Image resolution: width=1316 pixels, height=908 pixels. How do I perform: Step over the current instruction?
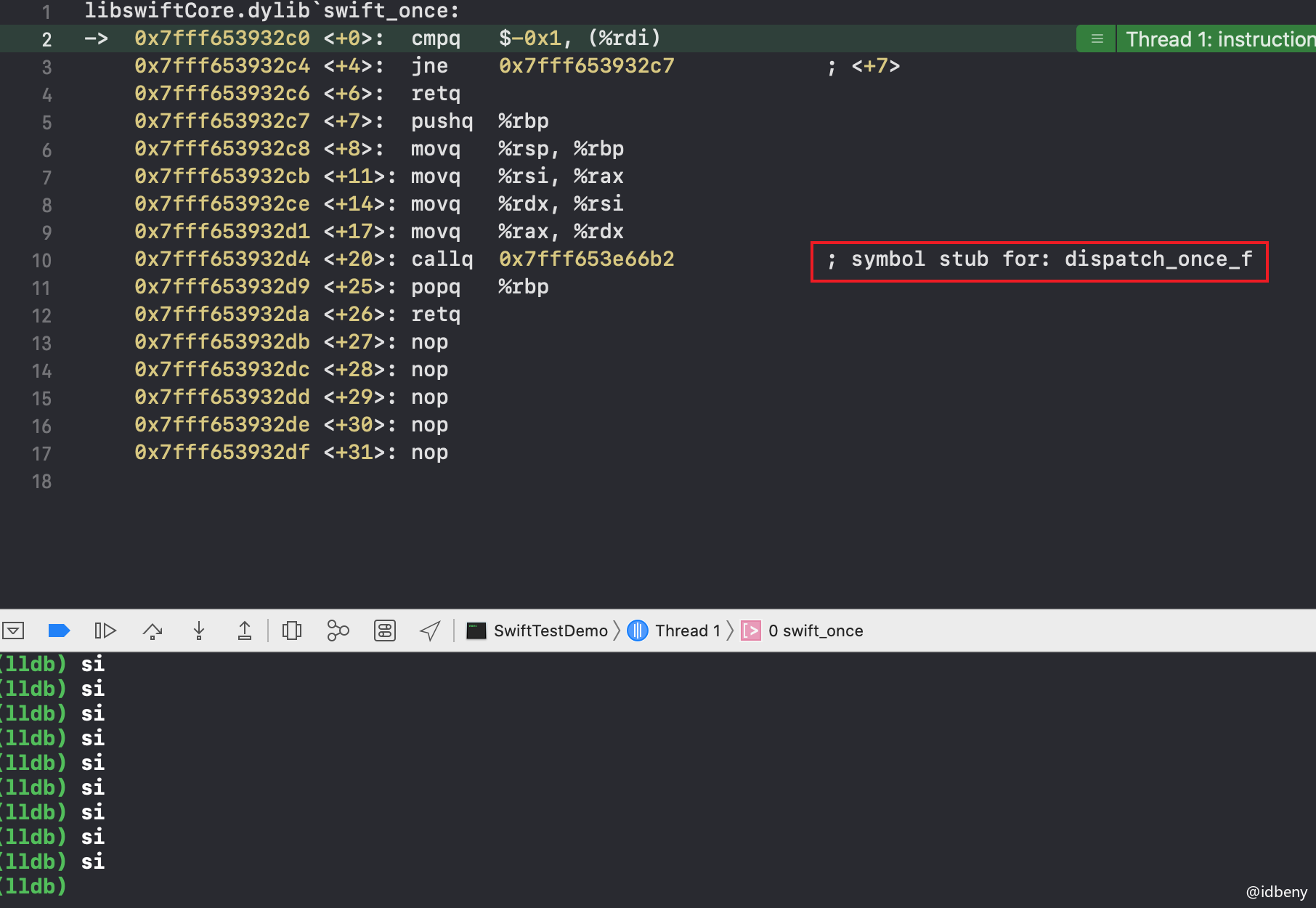tap(153, 631)
